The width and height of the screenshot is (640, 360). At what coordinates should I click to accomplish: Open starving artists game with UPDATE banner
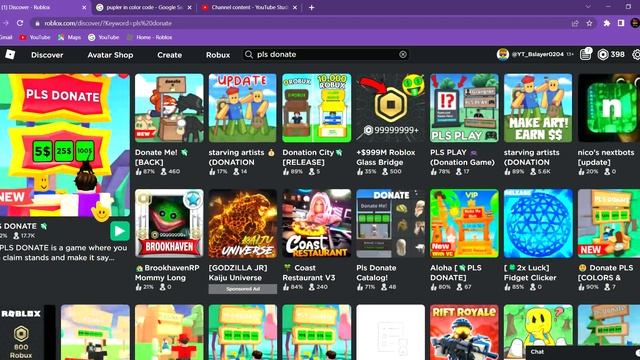pos(242,108)
